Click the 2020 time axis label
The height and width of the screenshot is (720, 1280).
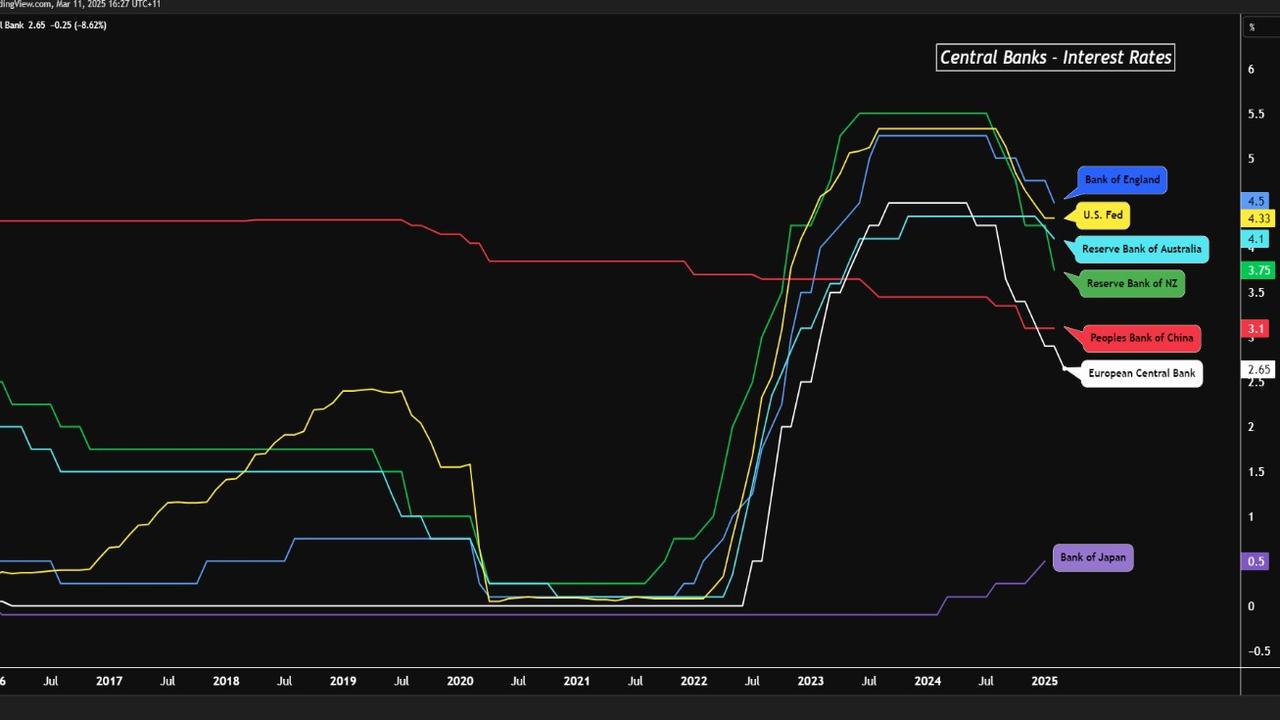pyautogui.click(x=460, y=681)
